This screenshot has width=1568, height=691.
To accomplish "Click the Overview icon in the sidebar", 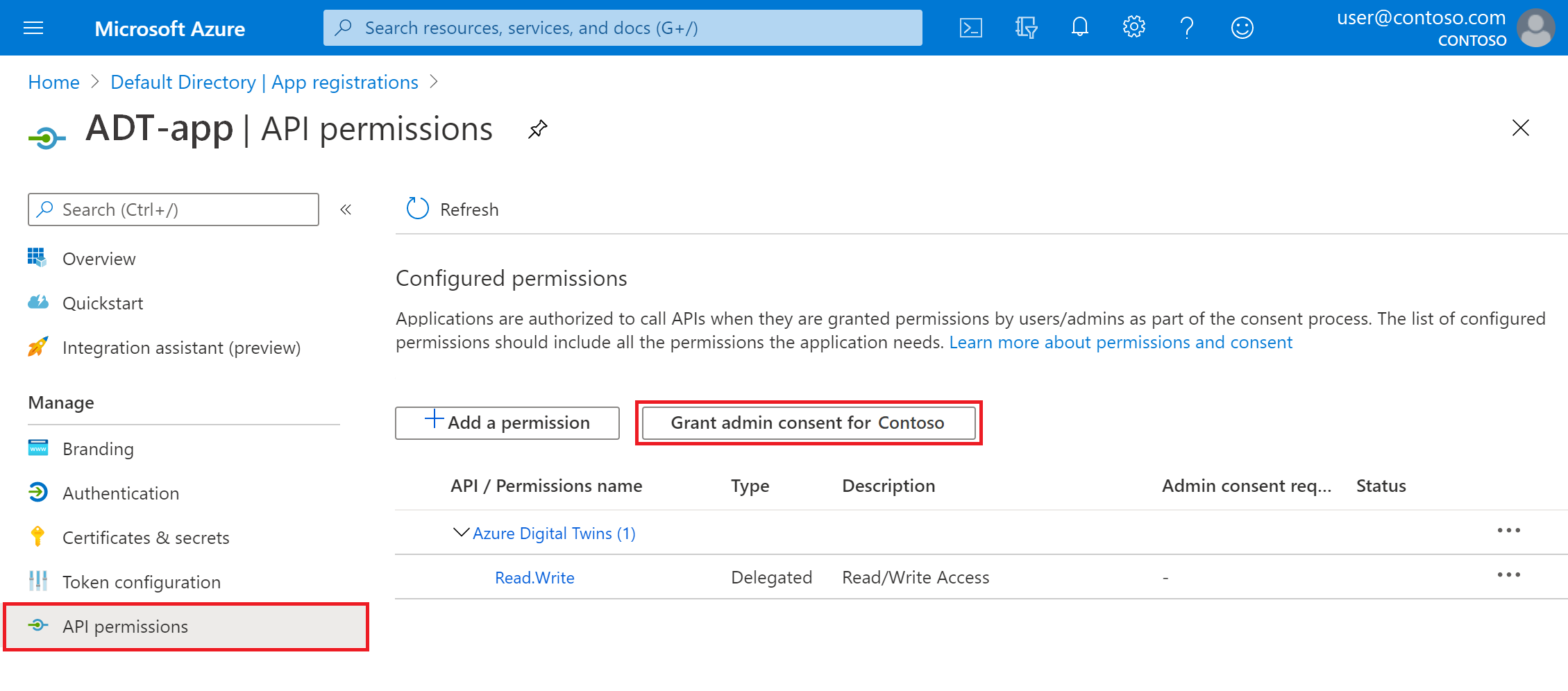I will click(37, 257).
